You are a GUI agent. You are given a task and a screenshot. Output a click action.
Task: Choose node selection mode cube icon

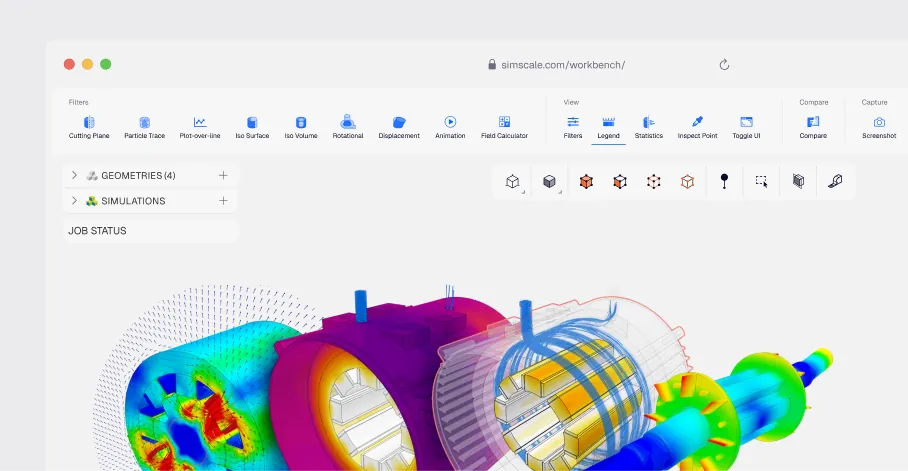pos(653,182)
